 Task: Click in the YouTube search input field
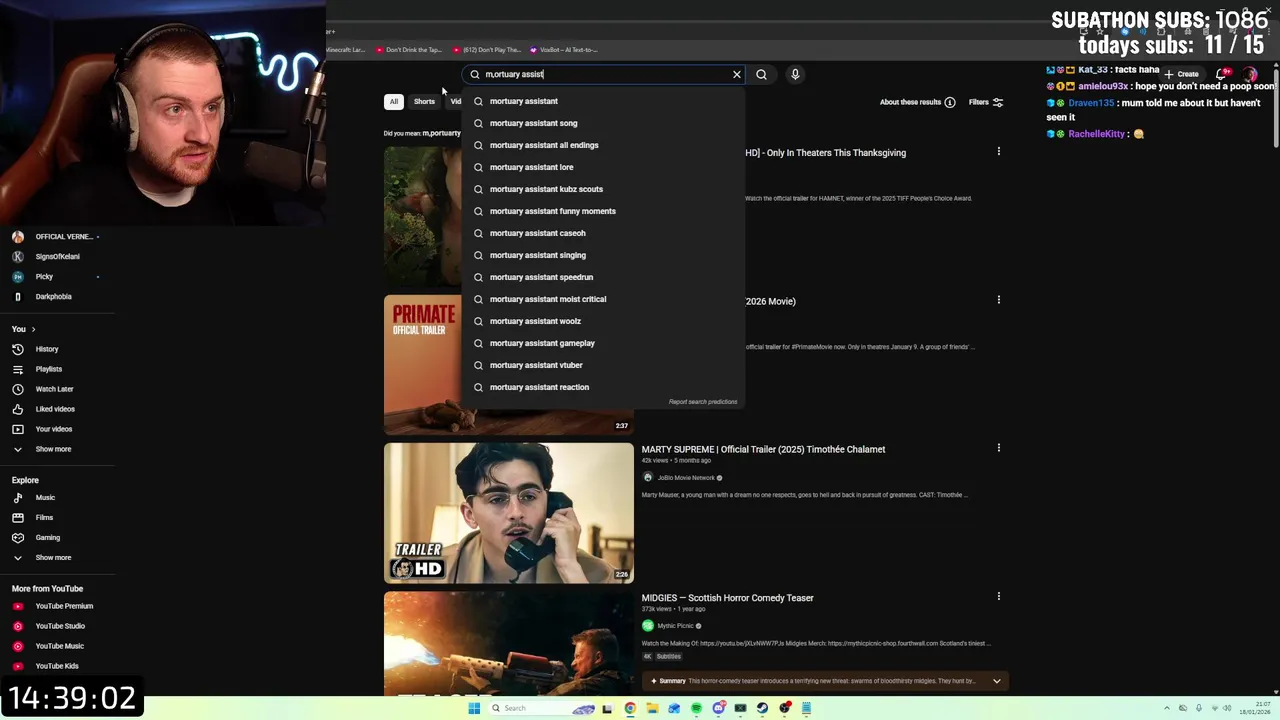click(x=605, y=74)
